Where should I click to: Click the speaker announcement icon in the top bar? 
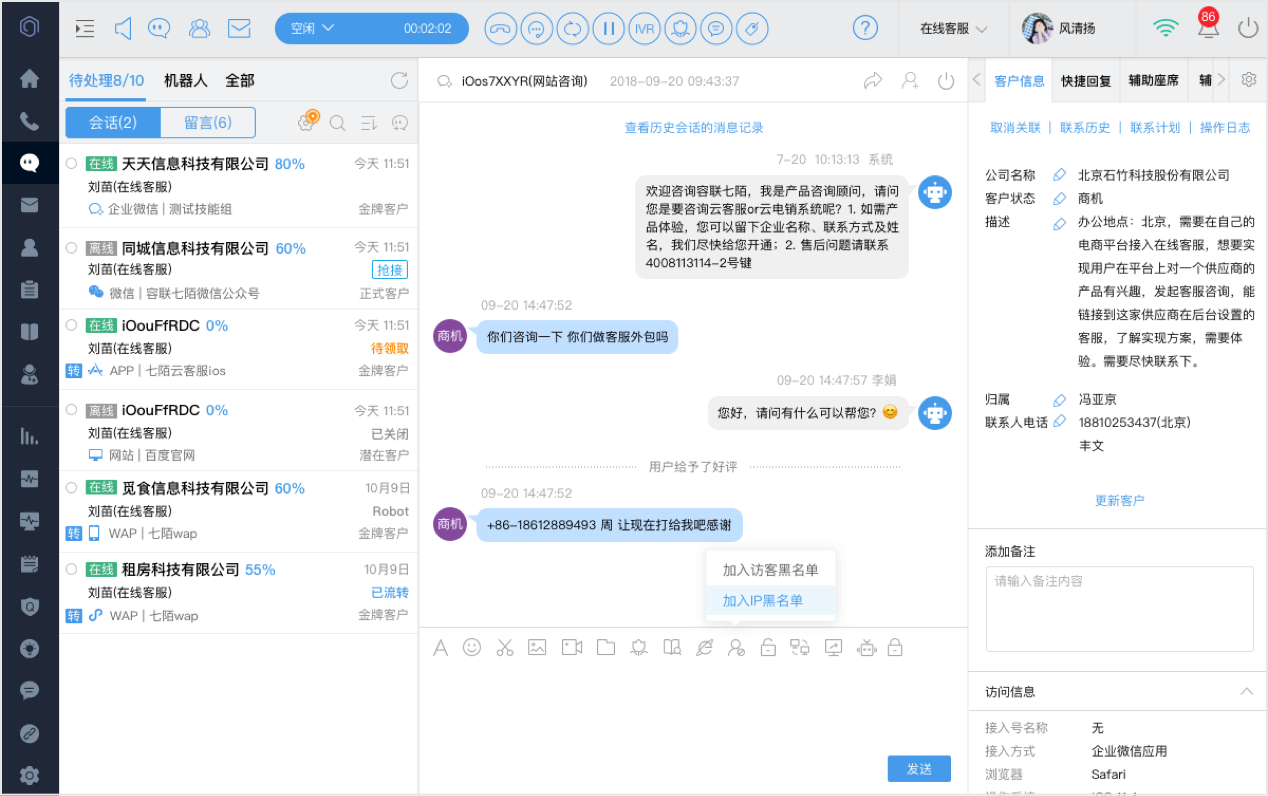(x=123, y=28)
